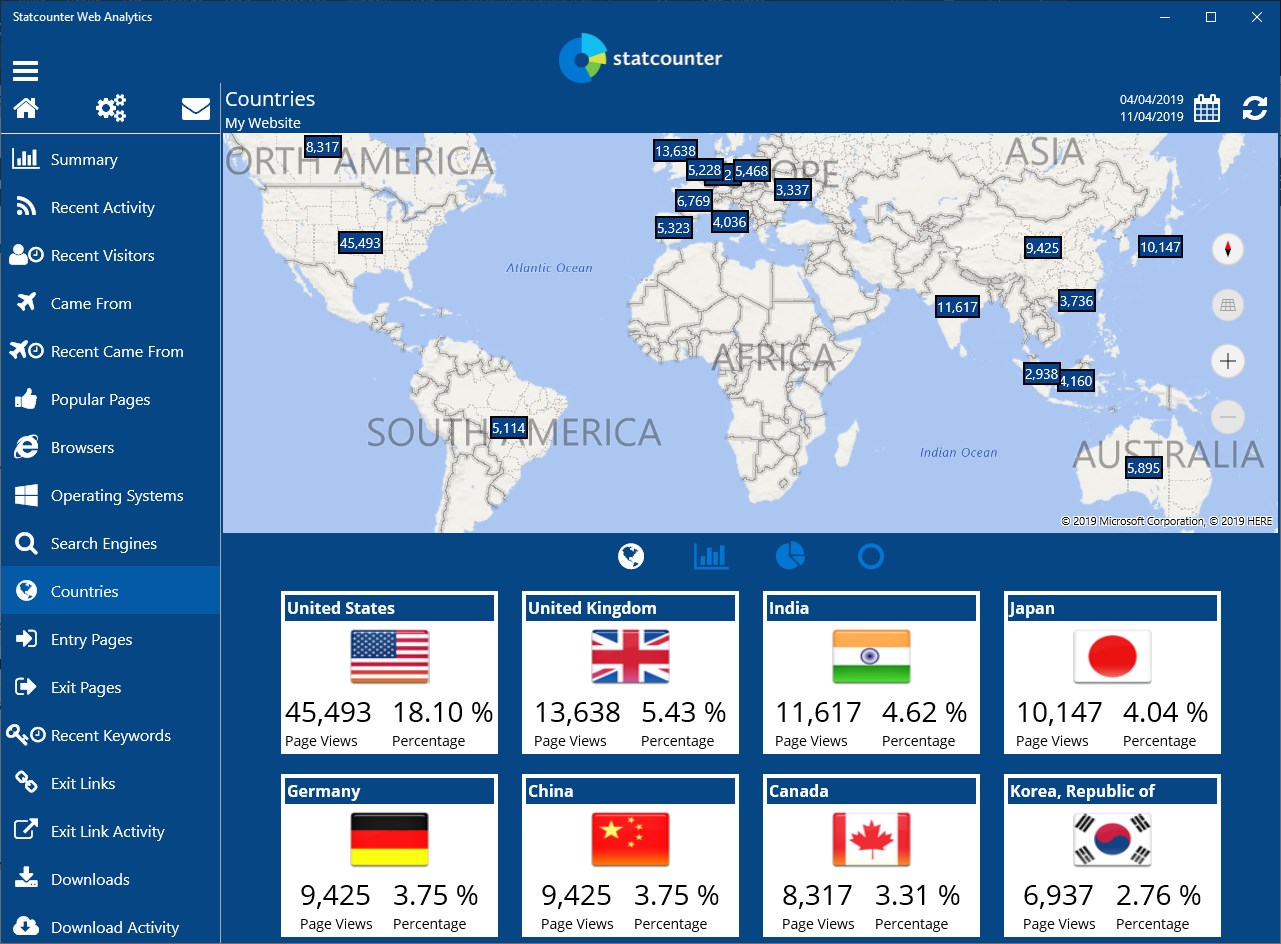Screen dimensions: 1281x944
Task: Click the Canada flag image
Action: tap(871, 839)
